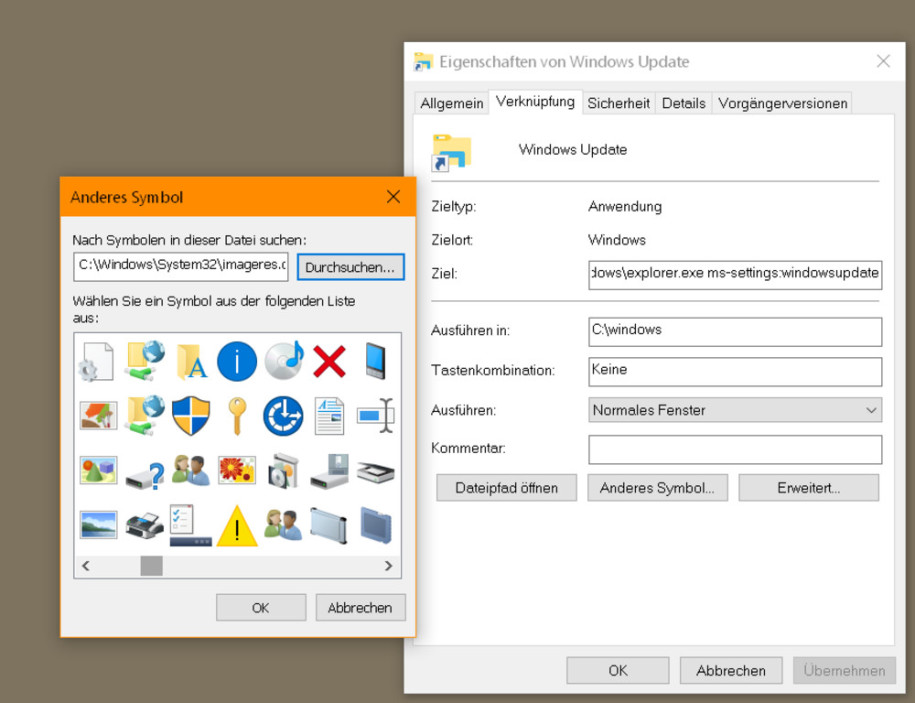This screenshot has height=703, width=915.
Task: Pick the network folder globe icon in top row
Action: (145, 360)
